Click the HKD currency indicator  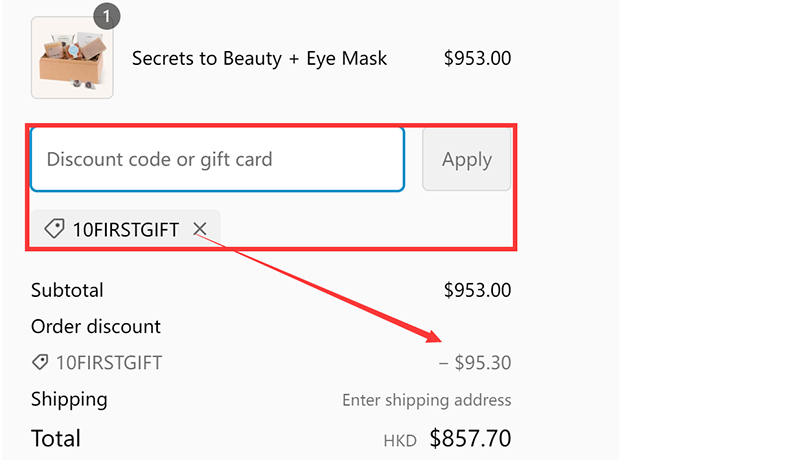click(399, 440)
